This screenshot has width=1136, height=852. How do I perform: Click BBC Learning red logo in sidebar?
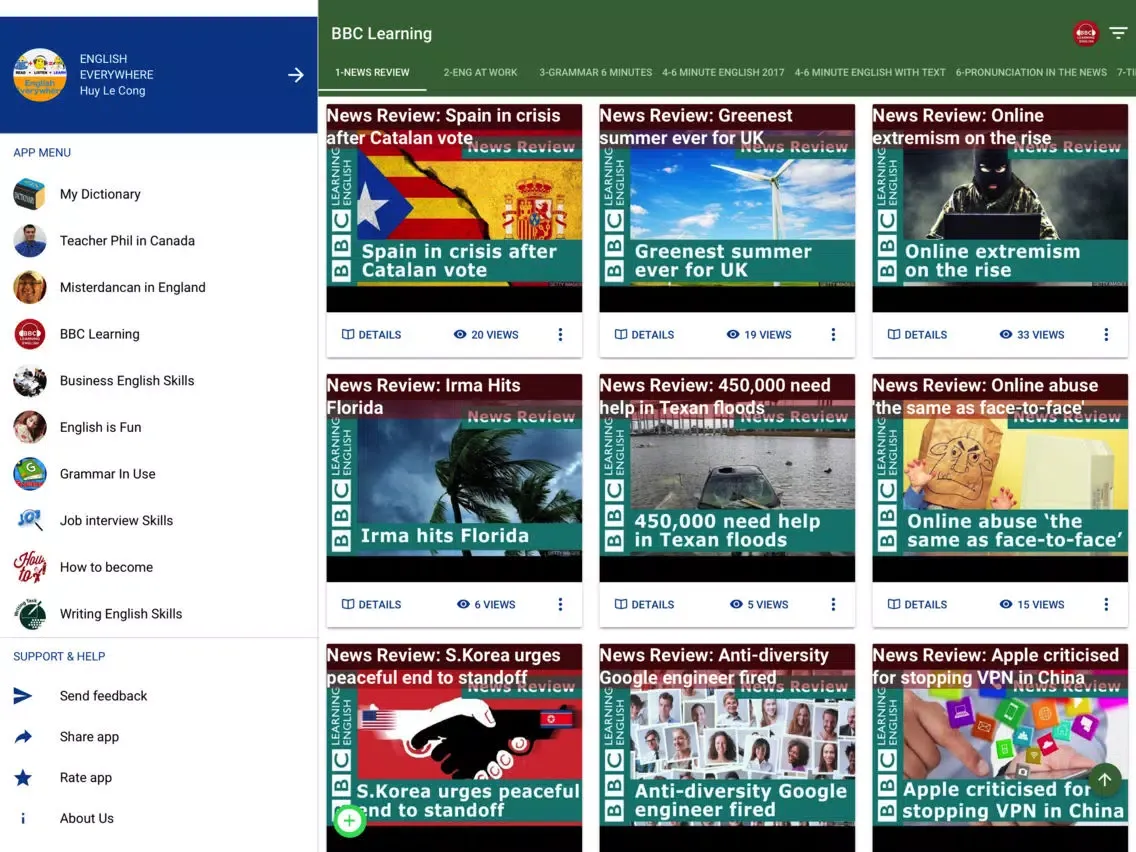[x=30, y=334]
